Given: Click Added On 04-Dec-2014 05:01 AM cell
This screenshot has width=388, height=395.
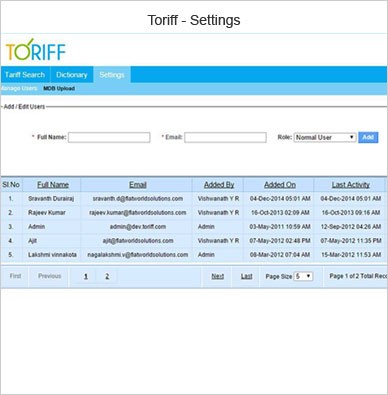Looking at the screenshot, I should (280, 199).
